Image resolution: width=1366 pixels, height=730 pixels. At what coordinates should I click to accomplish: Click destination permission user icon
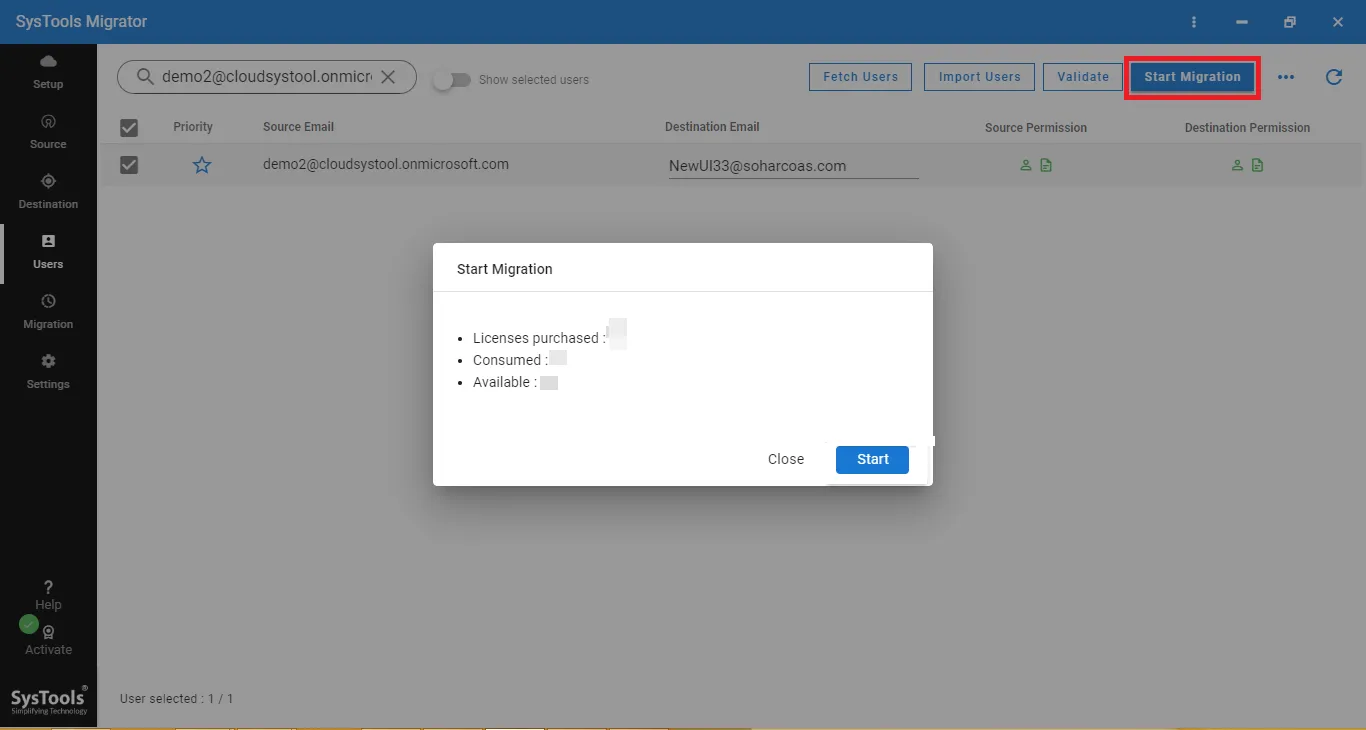(x=1237, y=166)
